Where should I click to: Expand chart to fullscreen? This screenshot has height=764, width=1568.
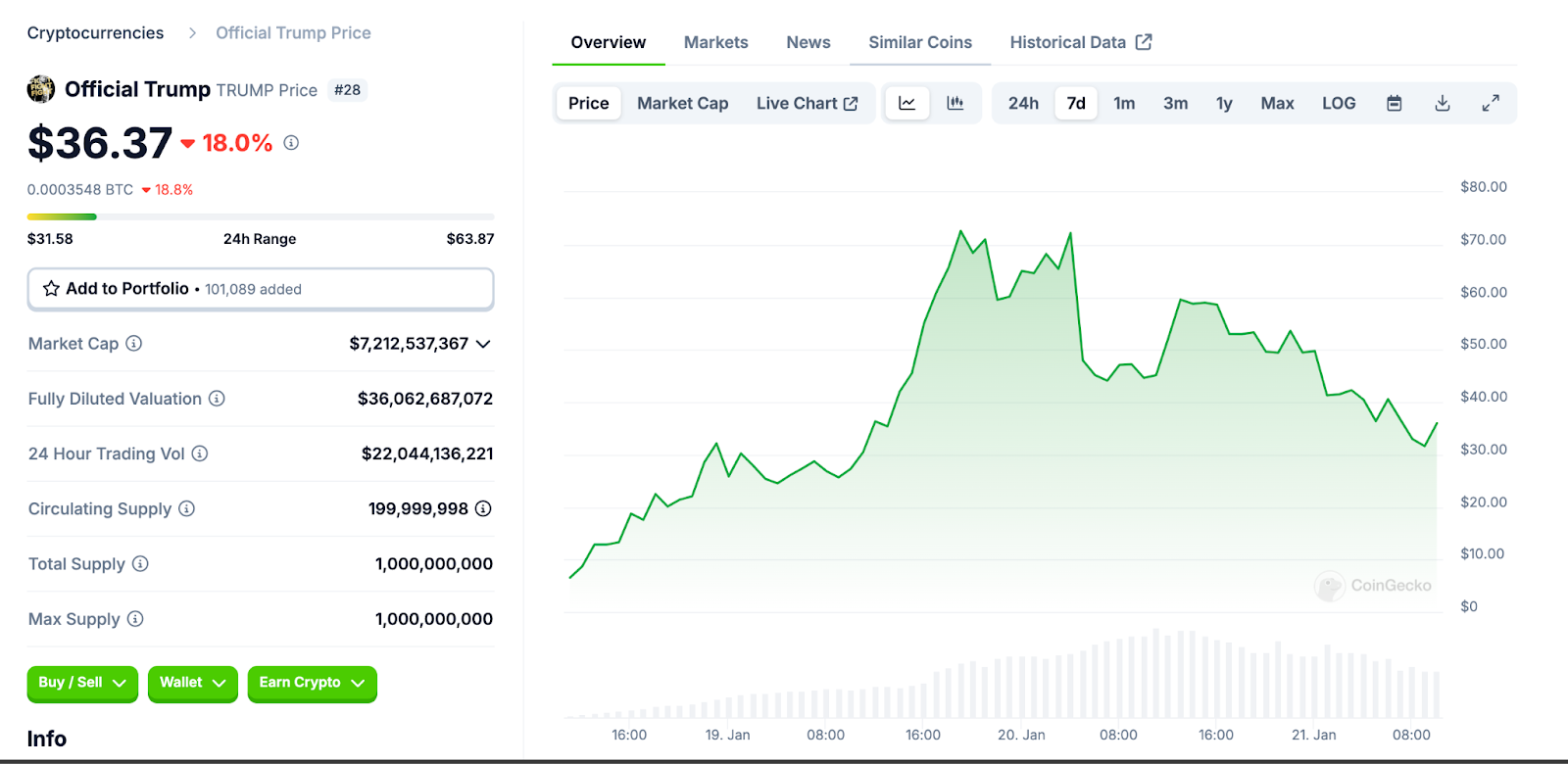pos(1491,103)
